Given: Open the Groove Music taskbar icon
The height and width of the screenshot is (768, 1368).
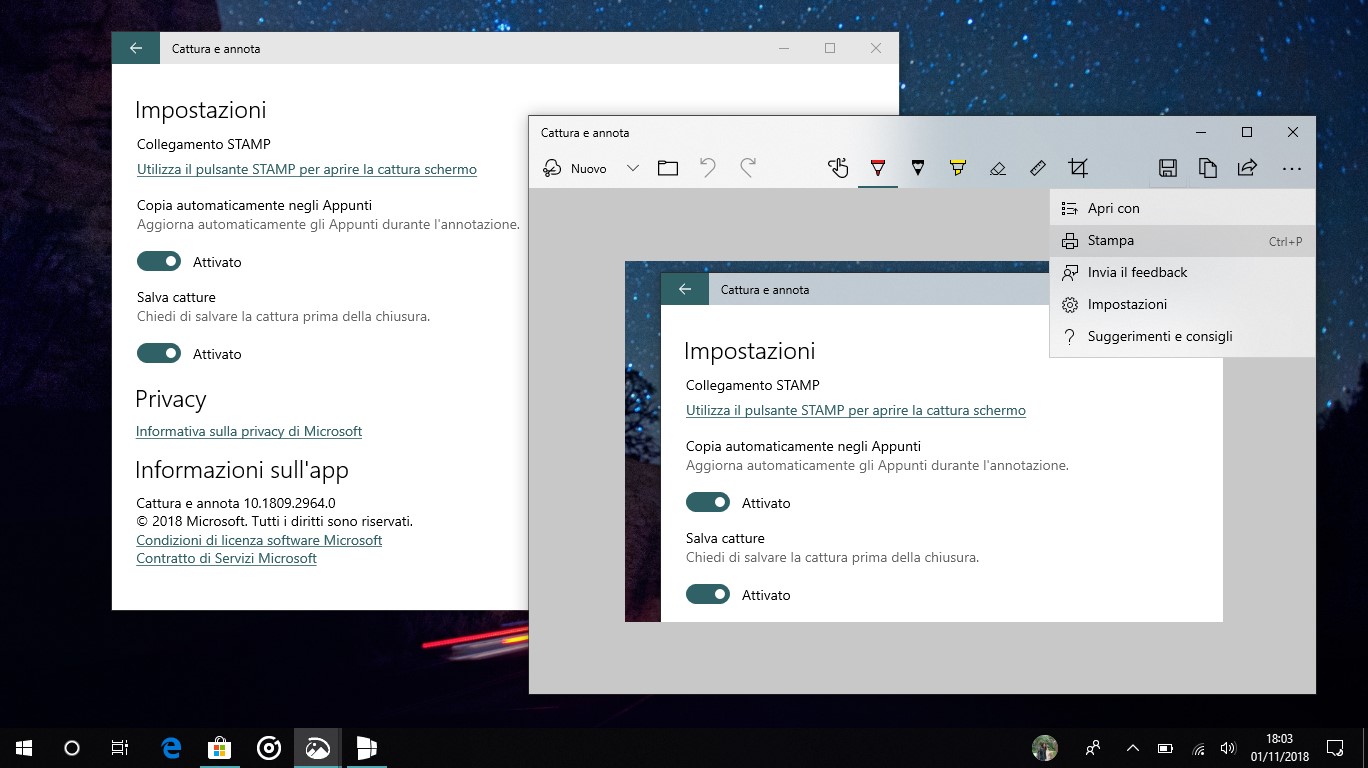Looking at the screenshot, I should click(x=269, y=747).
